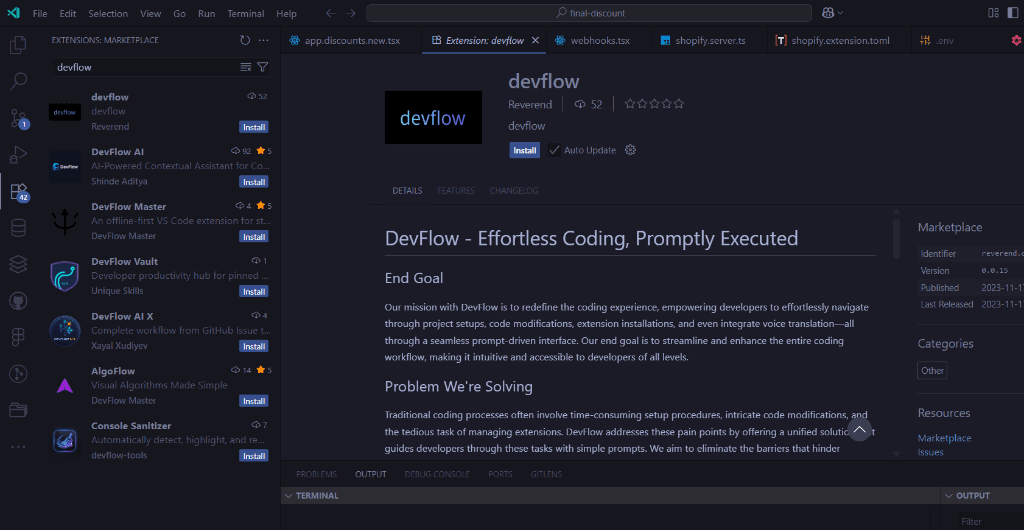Open the View menu
The image size is (1024, 530).
150,13
